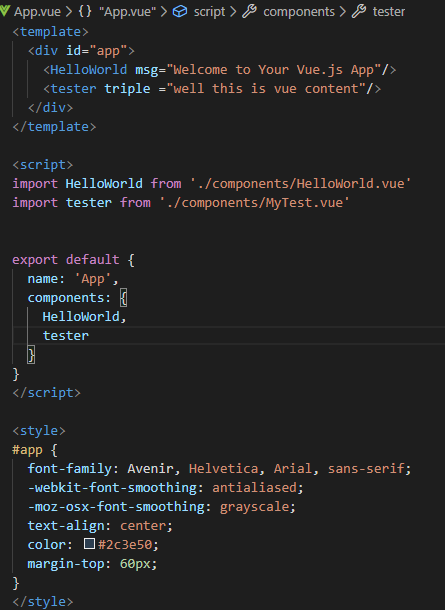Follow the './components/HelloWorld.vue' import path
This screenshot has height=610, width=445.
click(300, 183)
